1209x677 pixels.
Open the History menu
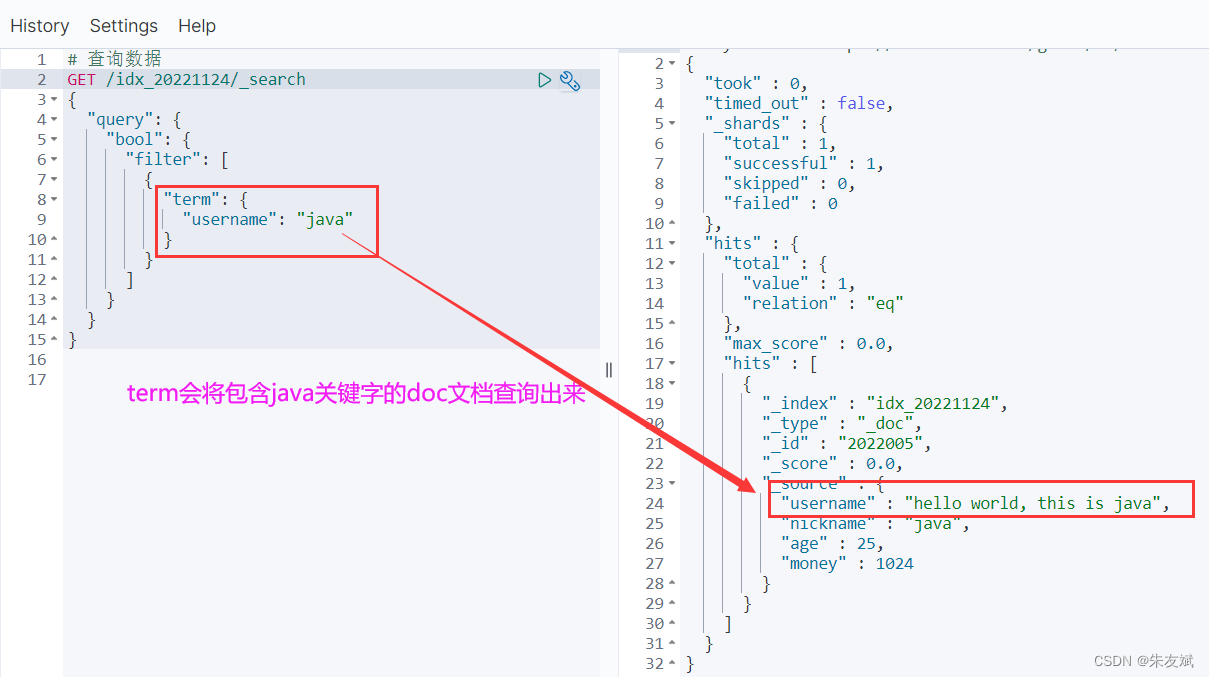click(40, 25)
